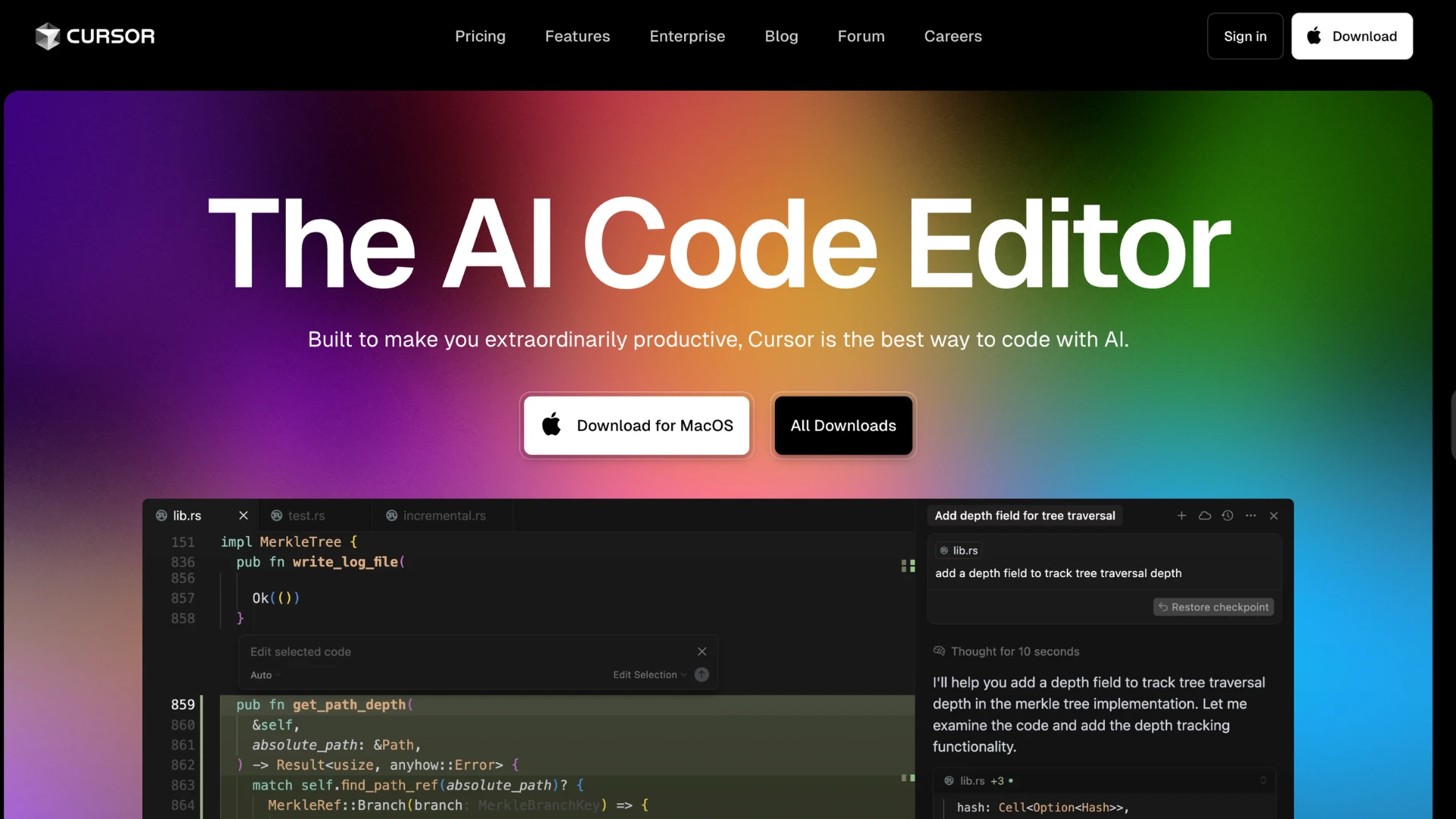Open chat history clock icon

tap(1228, 516)
